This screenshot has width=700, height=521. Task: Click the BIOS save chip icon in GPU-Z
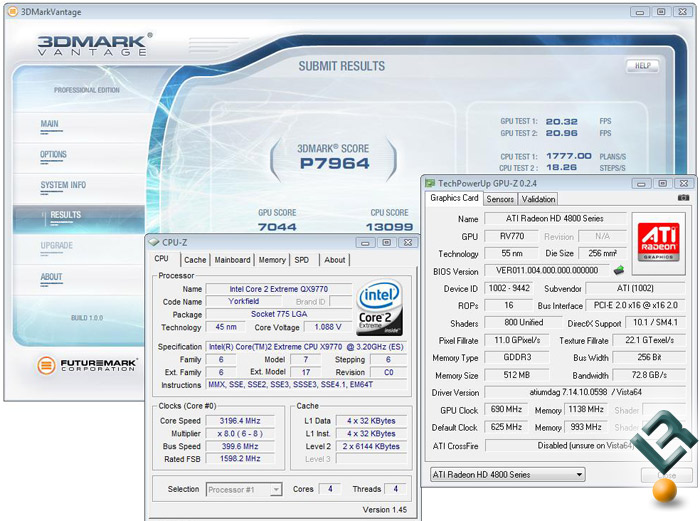[619, 270]
